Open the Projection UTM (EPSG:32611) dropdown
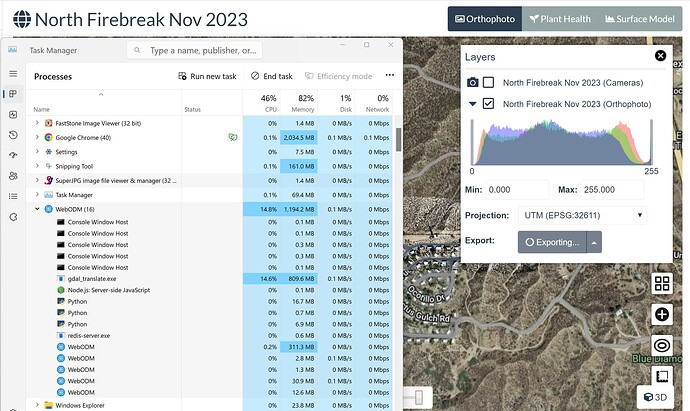Viewport: 690px width, 411px height. (582, 215)
